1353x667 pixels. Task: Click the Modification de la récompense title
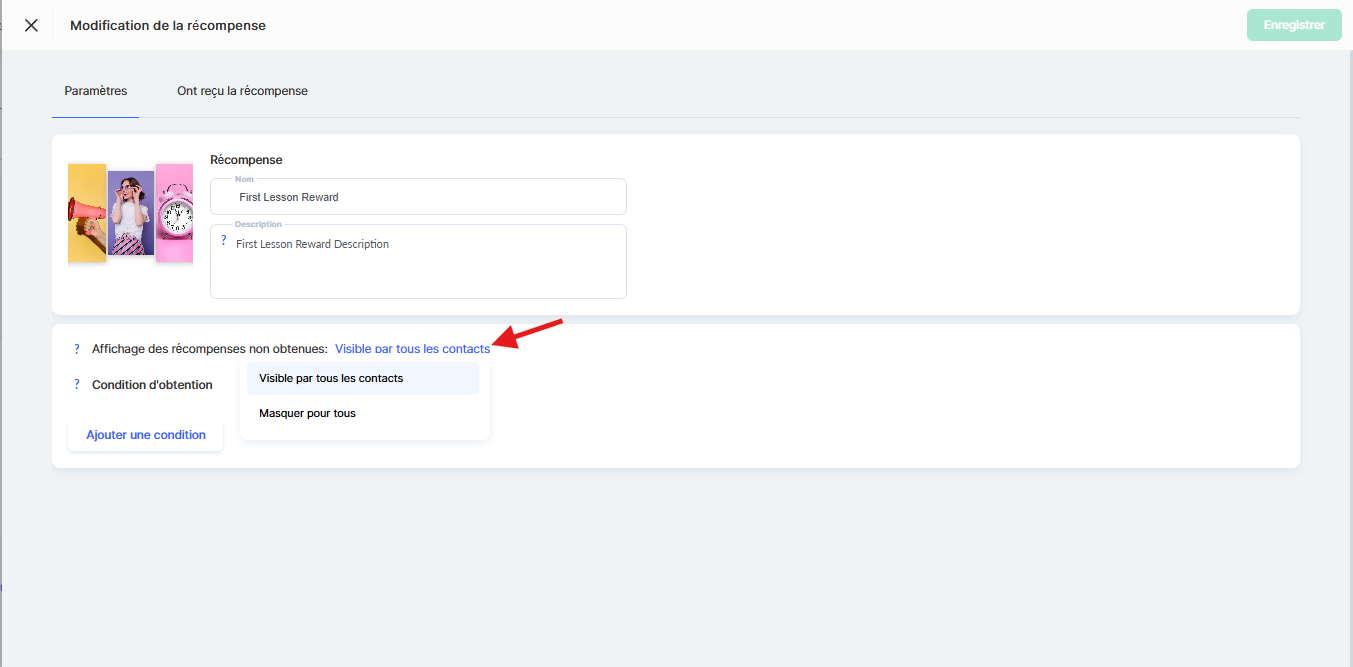pos(168,25)
